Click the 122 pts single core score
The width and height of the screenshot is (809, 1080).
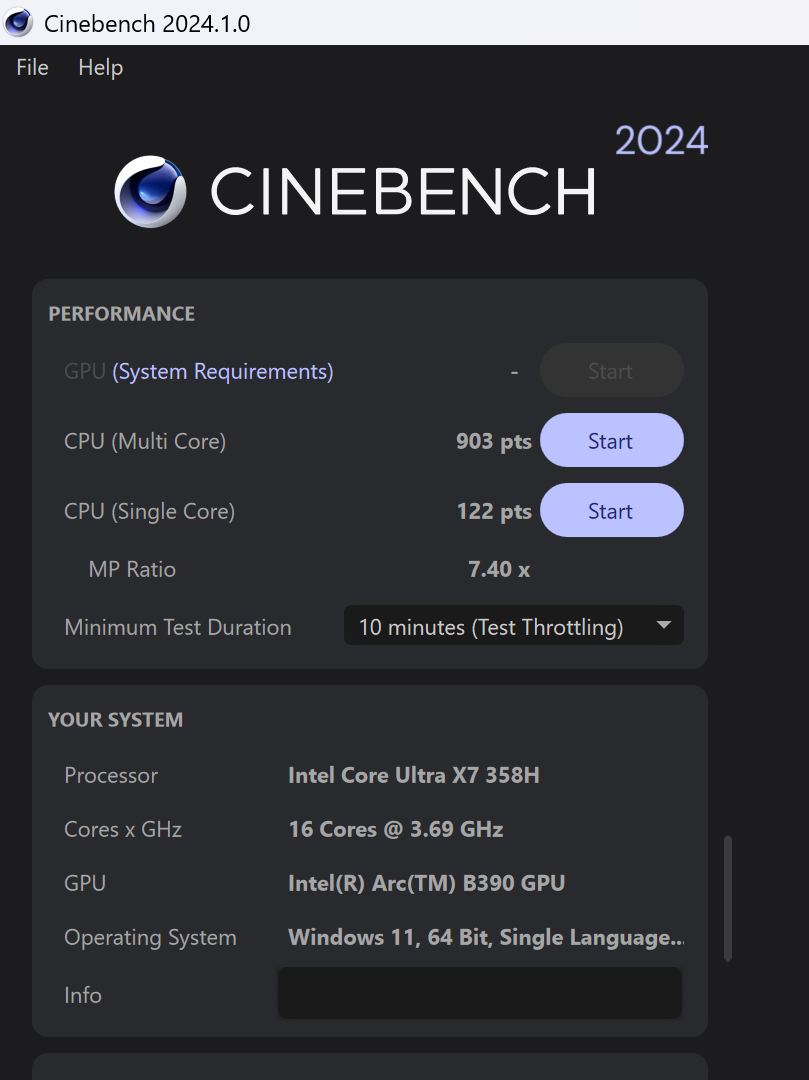coord(494,511)
